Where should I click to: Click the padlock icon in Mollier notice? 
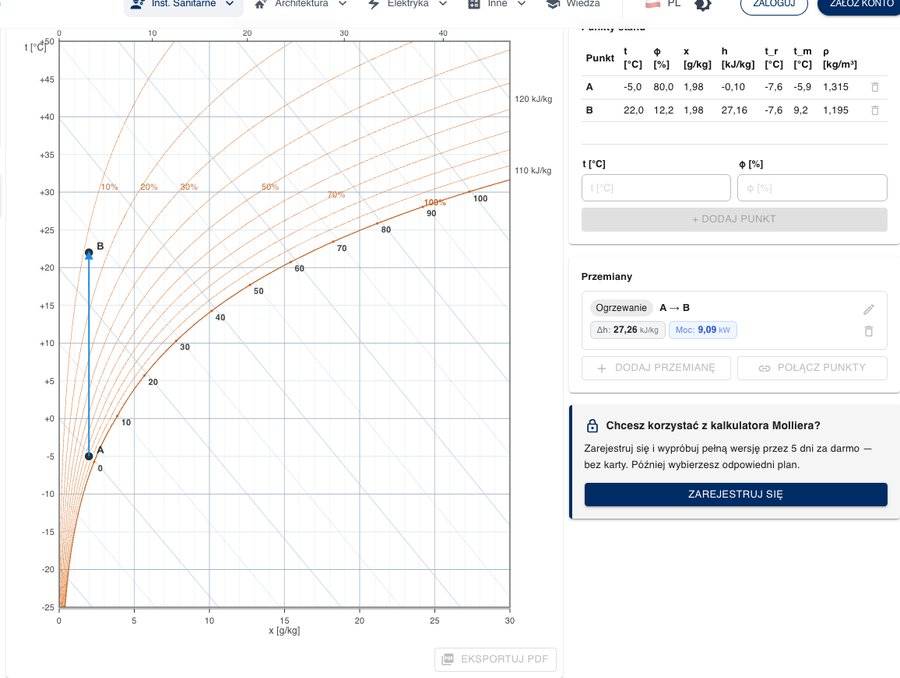click(592, 426)
